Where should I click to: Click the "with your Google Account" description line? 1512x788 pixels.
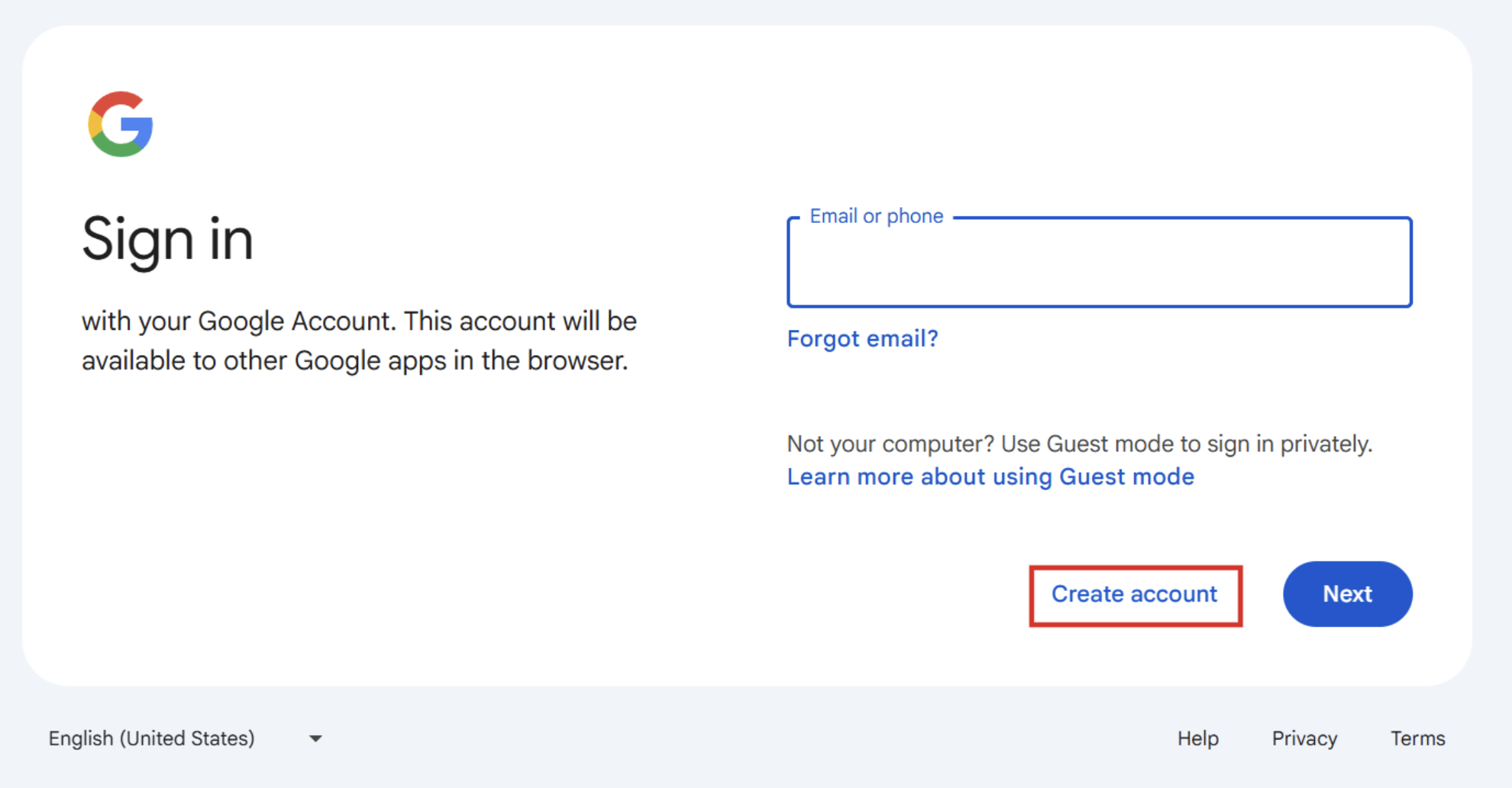pos(359,321)
